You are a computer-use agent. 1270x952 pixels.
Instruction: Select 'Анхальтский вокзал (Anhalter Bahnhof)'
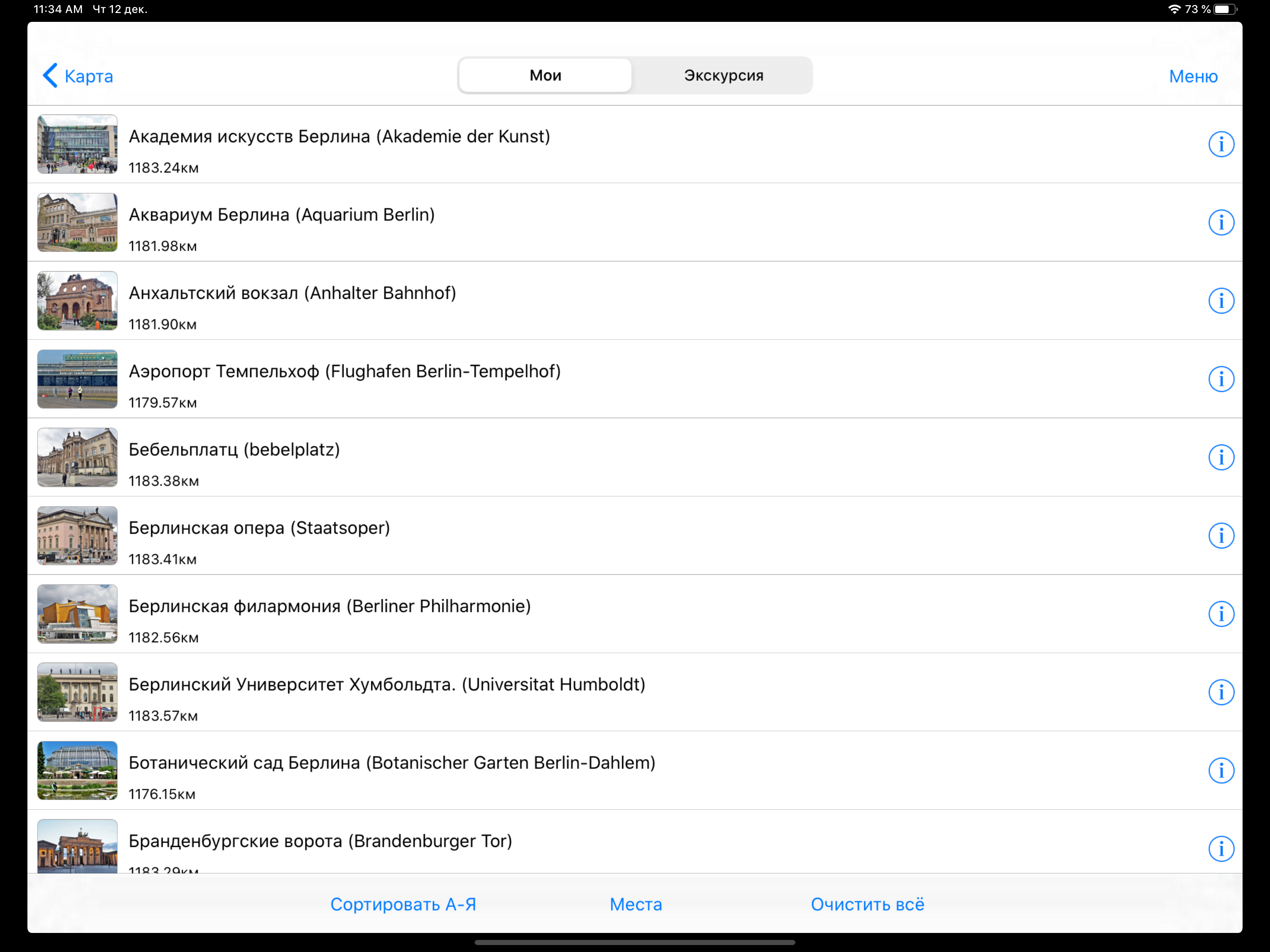(x=292, y=293)
